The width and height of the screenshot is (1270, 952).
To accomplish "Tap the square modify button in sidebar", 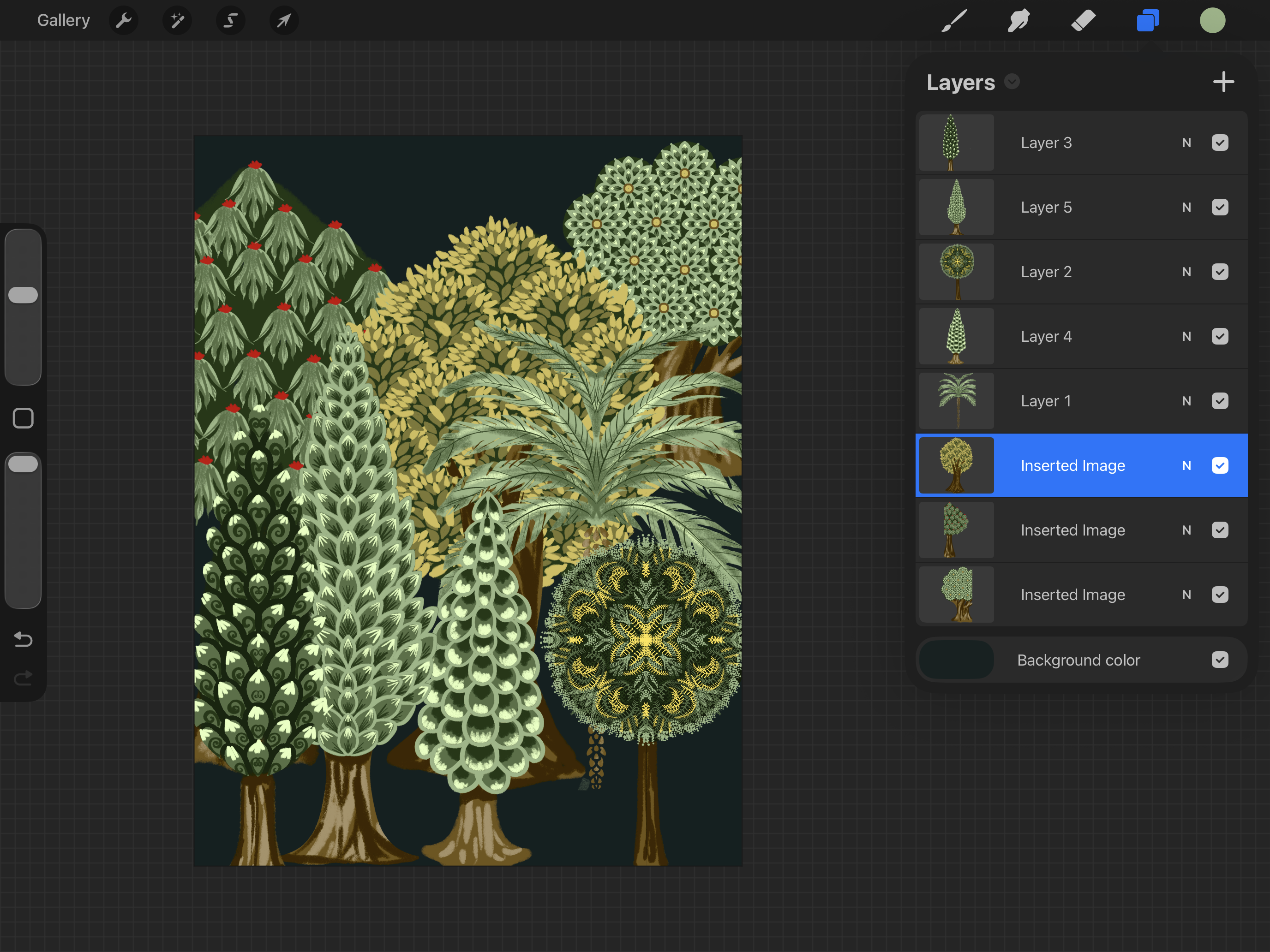I will click(x=23, y=418).
